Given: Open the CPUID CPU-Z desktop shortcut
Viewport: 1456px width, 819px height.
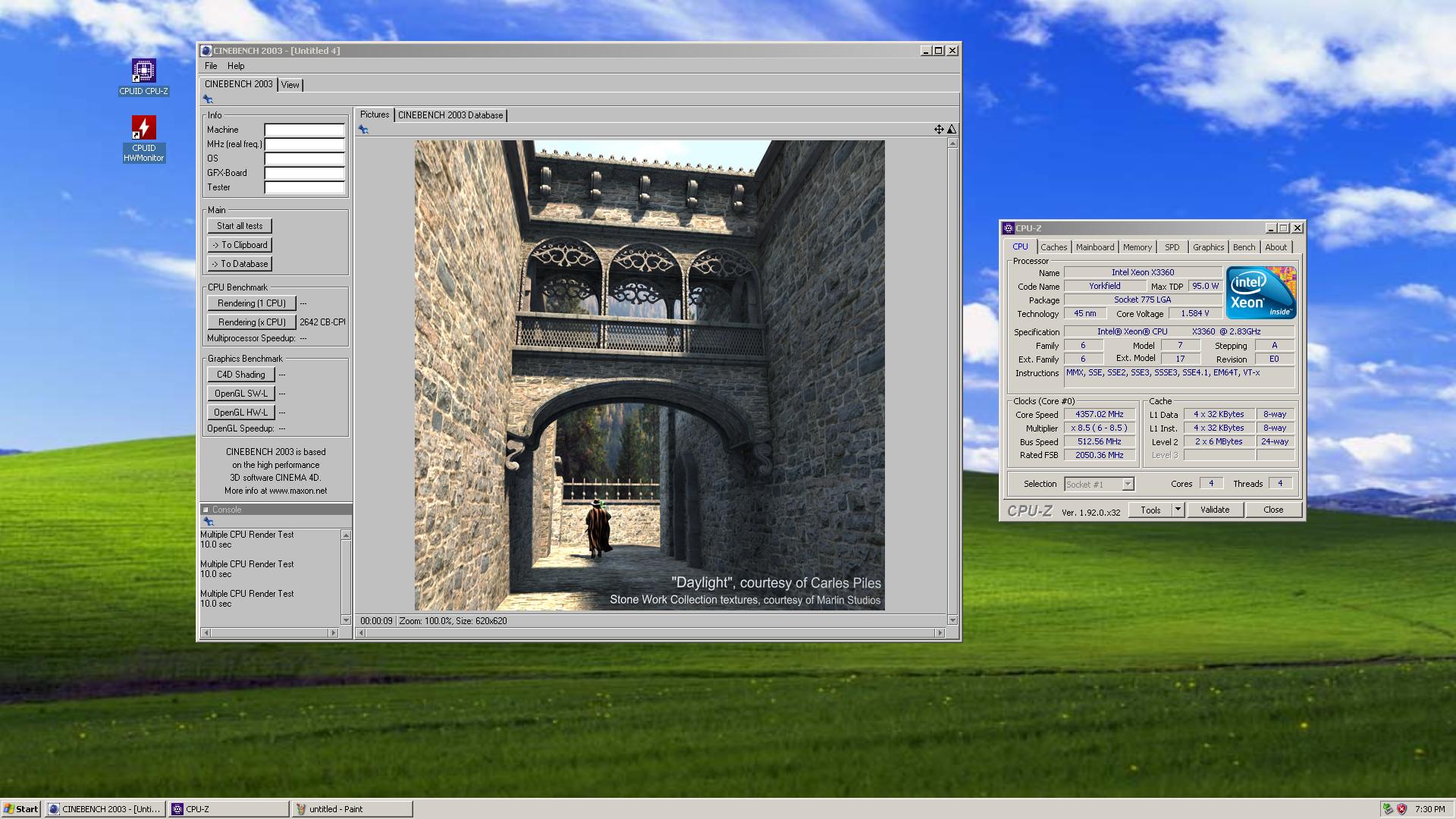Looking at the screenshot, I should (x=143, y=77).
